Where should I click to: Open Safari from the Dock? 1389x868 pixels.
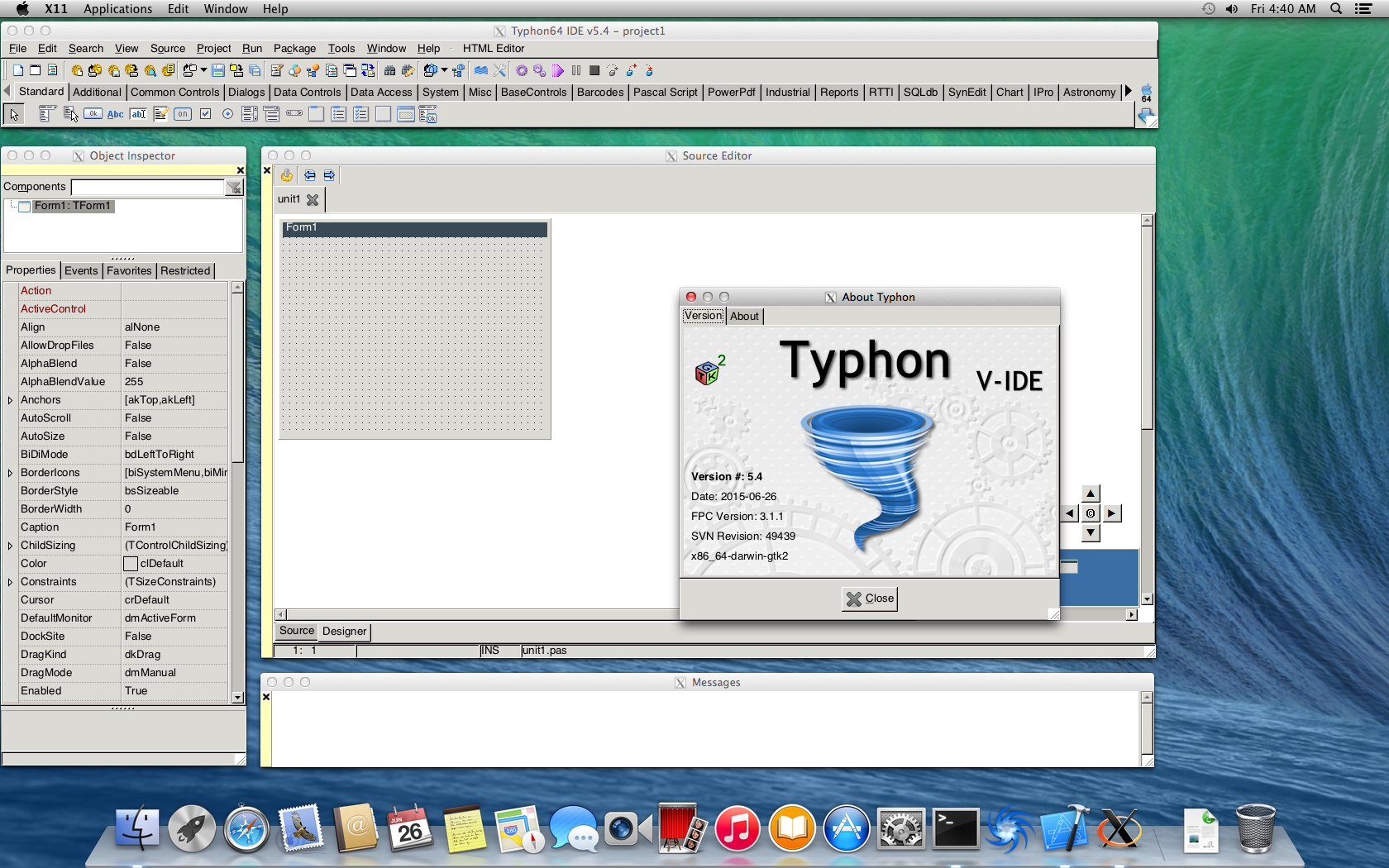click(246, 828)
